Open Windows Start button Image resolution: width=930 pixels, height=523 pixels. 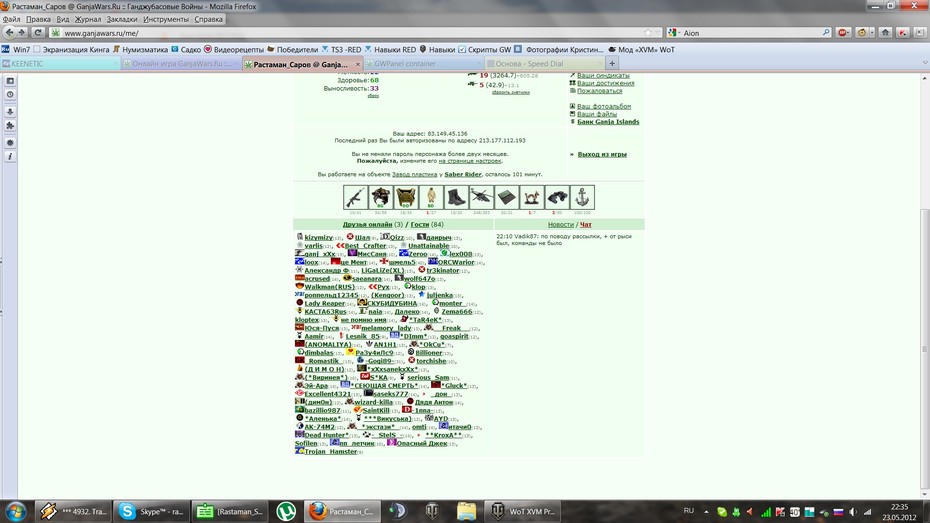(15, 511)
